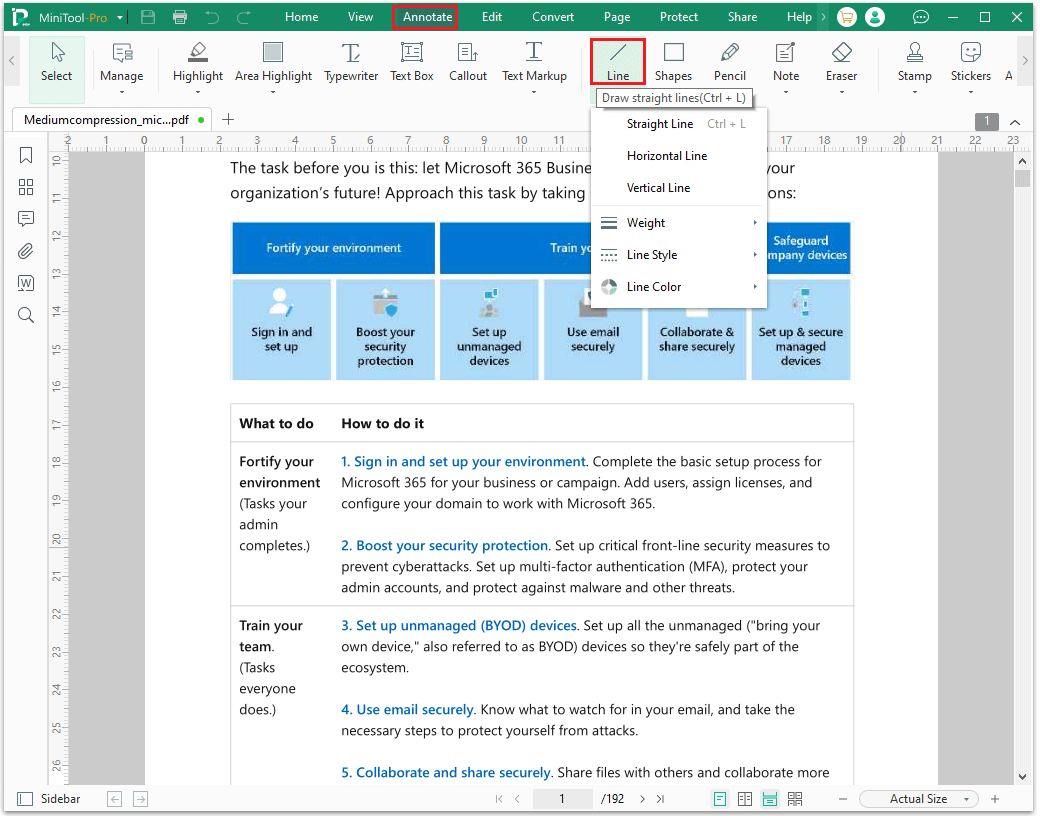Open the Search panel in the sidebar

click(25, 315)
